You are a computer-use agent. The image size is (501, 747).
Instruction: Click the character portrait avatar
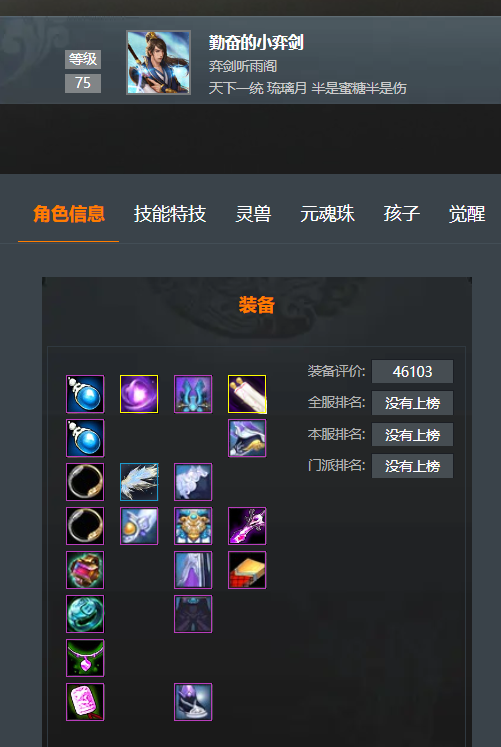(x=159, y=62)
